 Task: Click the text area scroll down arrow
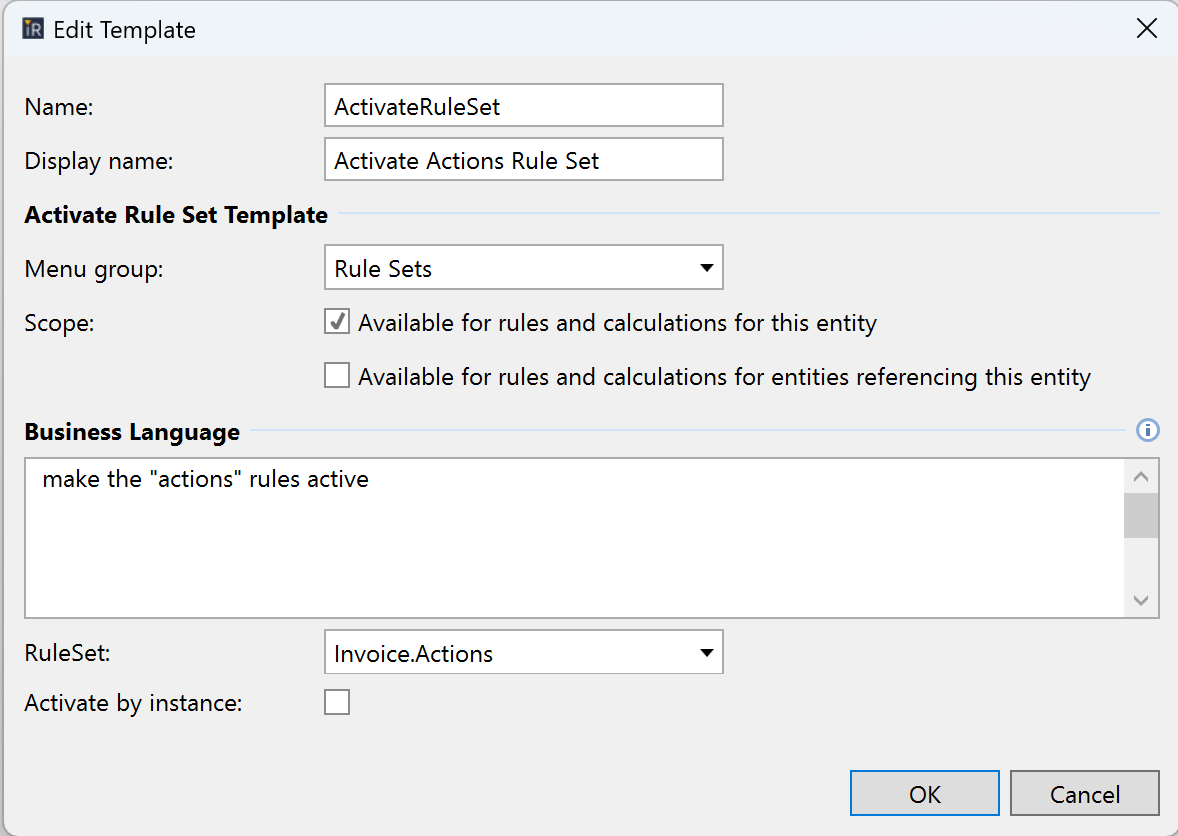[1141, 600]
